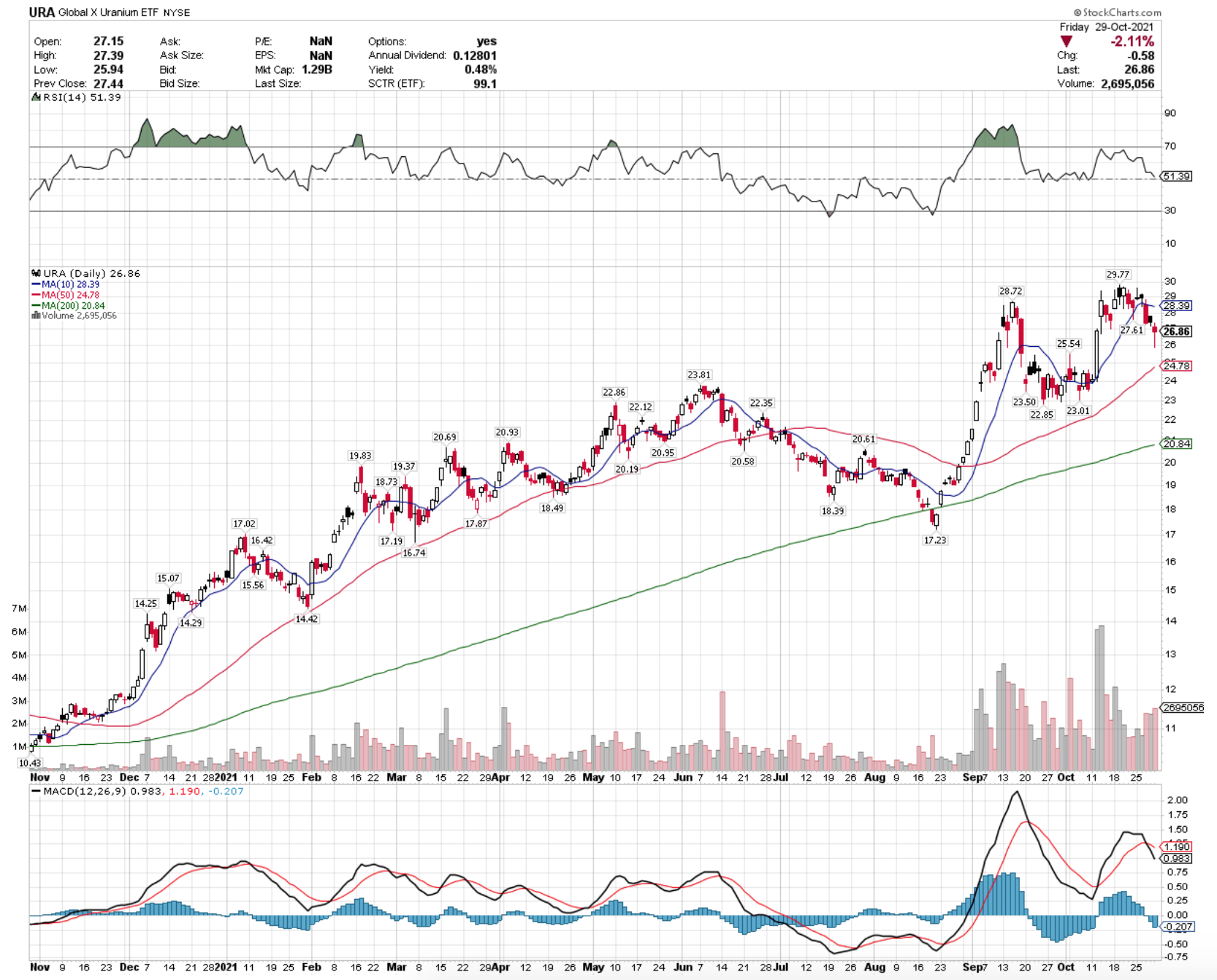Click the 2695056 volume tag on axis
This screenshot has width=1217, height=980.
tap(1183, 708)
